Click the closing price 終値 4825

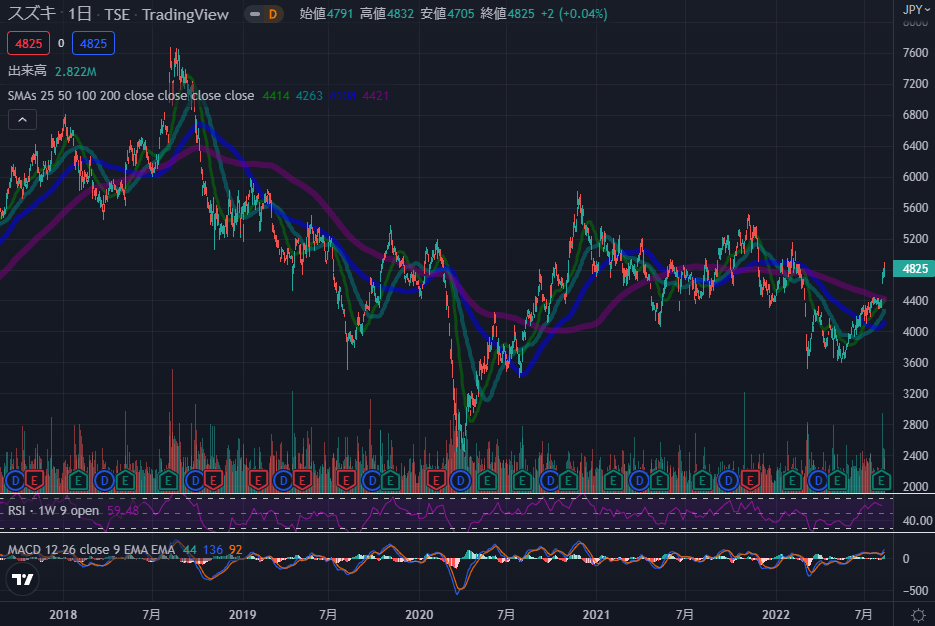click(x=507, y=14)
